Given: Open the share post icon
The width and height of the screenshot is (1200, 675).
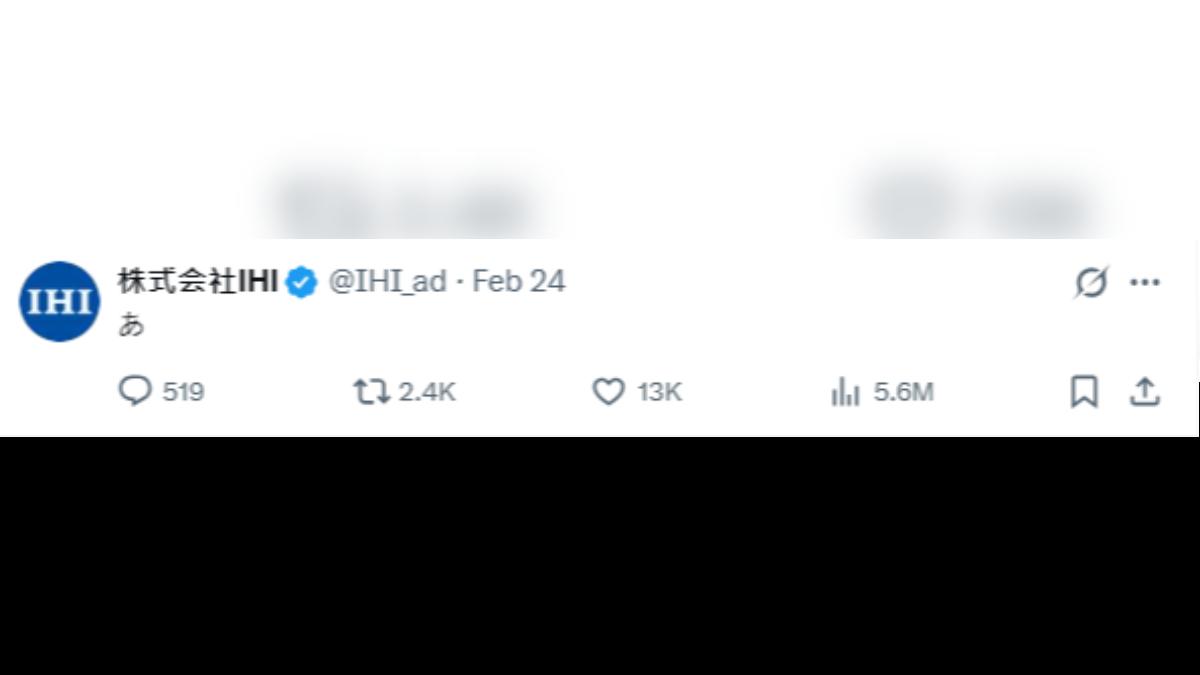Looking at the screenshot, I should coord(1144,391).
